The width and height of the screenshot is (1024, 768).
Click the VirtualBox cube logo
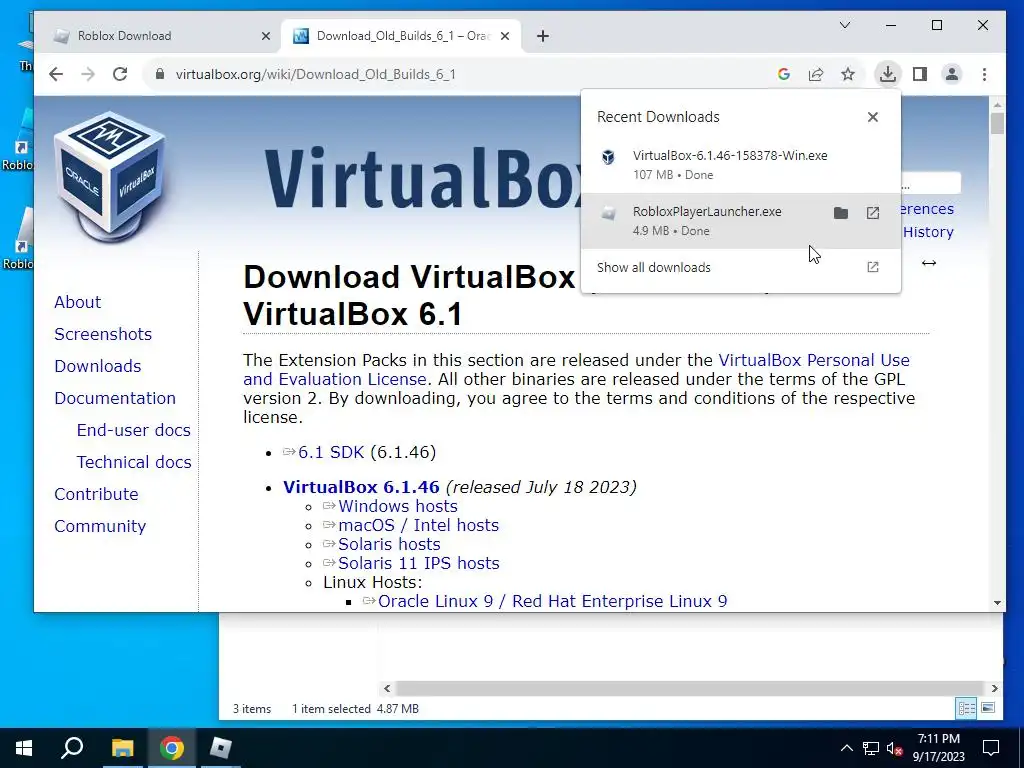[x=109, y=176]
